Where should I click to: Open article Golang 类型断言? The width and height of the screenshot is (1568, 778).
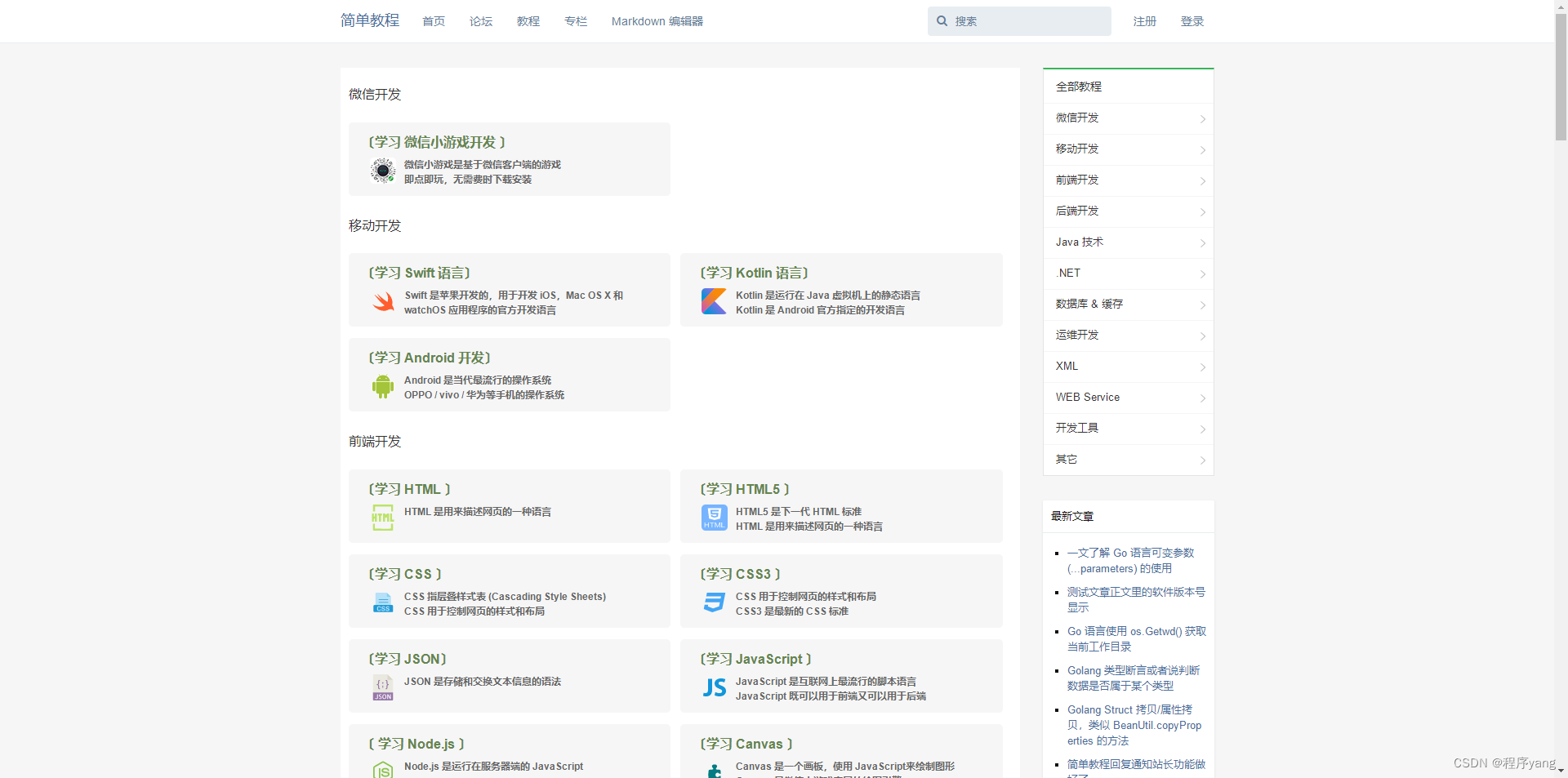1134,678
